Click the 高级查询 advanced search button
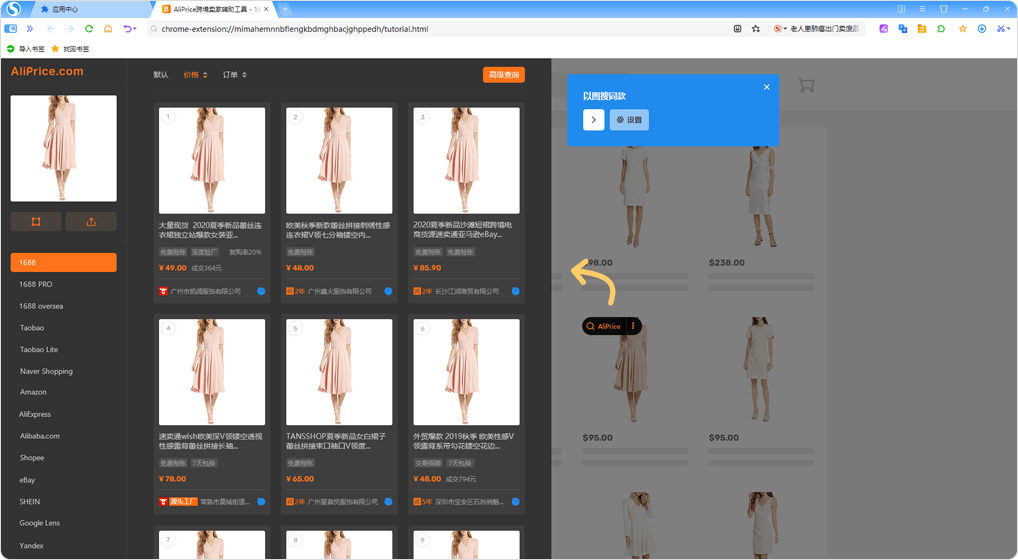This screenshot has width=1018, height=560. coord(503,75)
